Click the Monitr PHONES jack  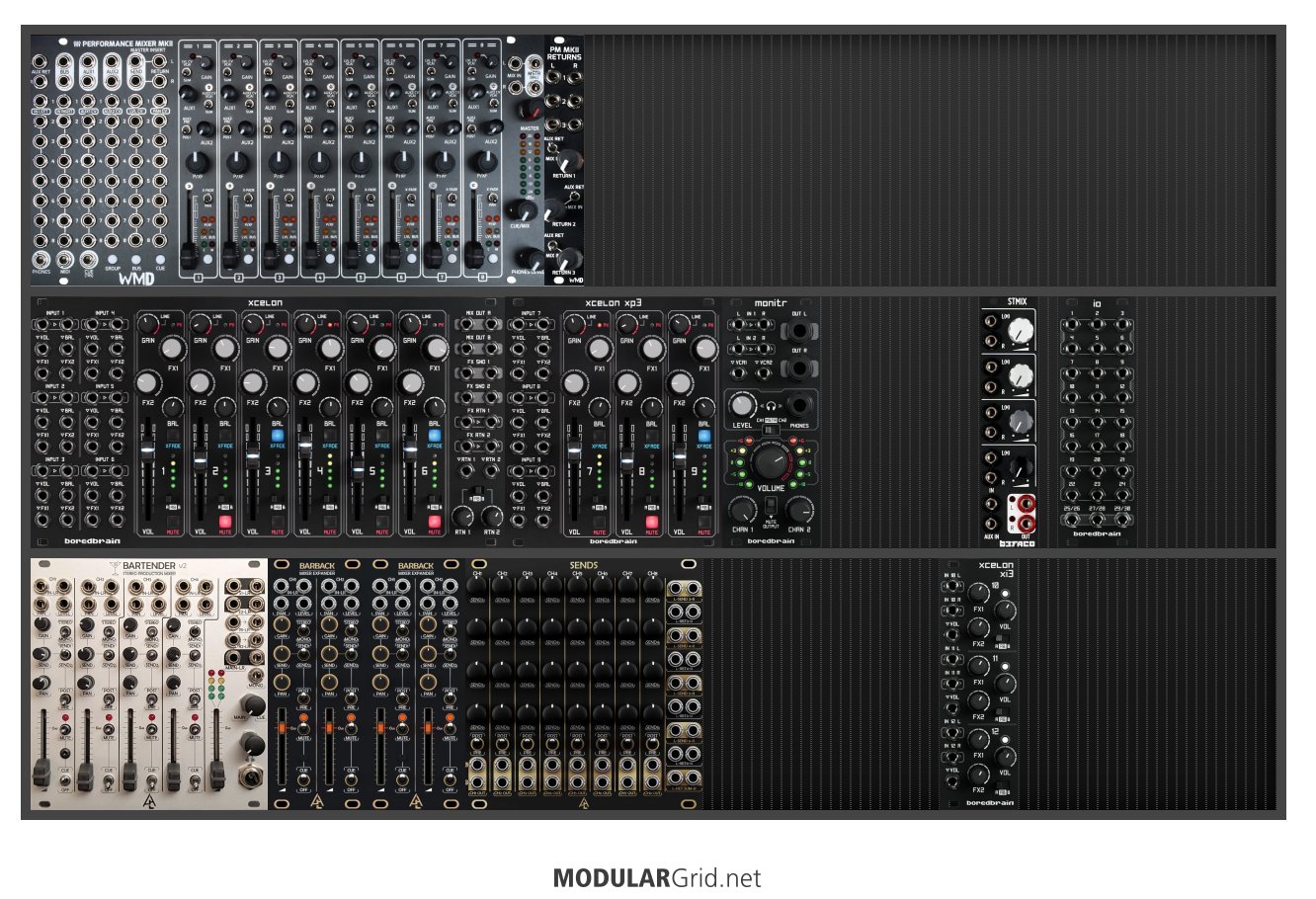(x=798, y=403)
